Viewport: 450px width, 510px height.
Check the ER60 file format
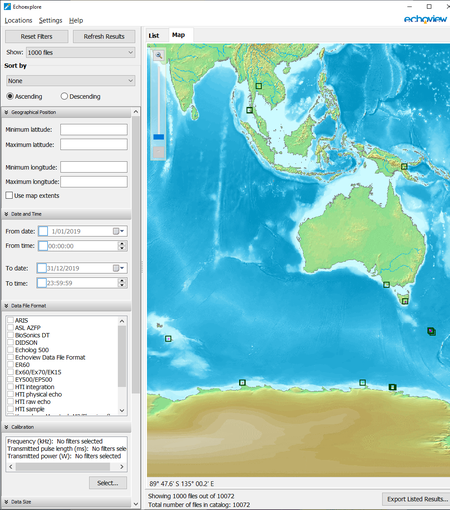tap(10, 364)
